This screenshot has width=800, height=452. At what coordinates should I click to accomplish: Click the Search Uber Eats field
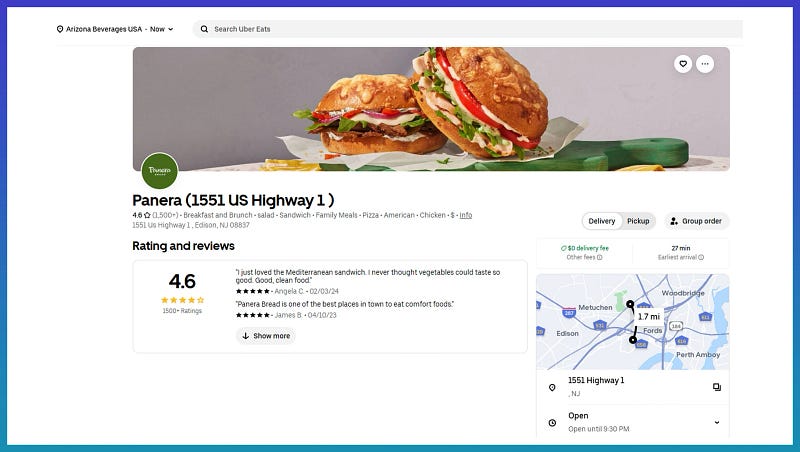(467, 29)
